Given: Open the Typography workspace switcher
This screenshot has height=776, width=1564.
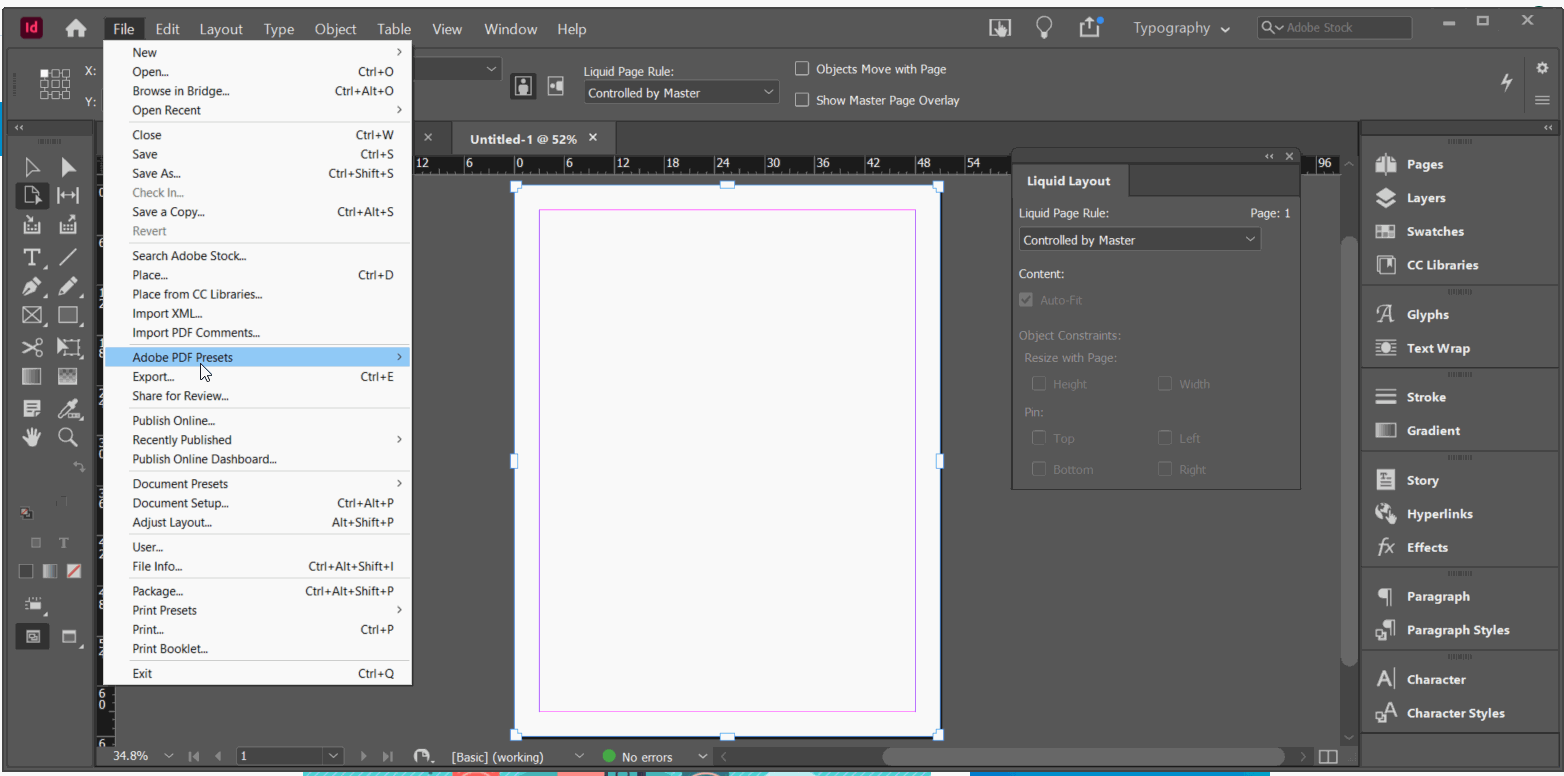Looking at the screenshot, I should (1181, 29).
